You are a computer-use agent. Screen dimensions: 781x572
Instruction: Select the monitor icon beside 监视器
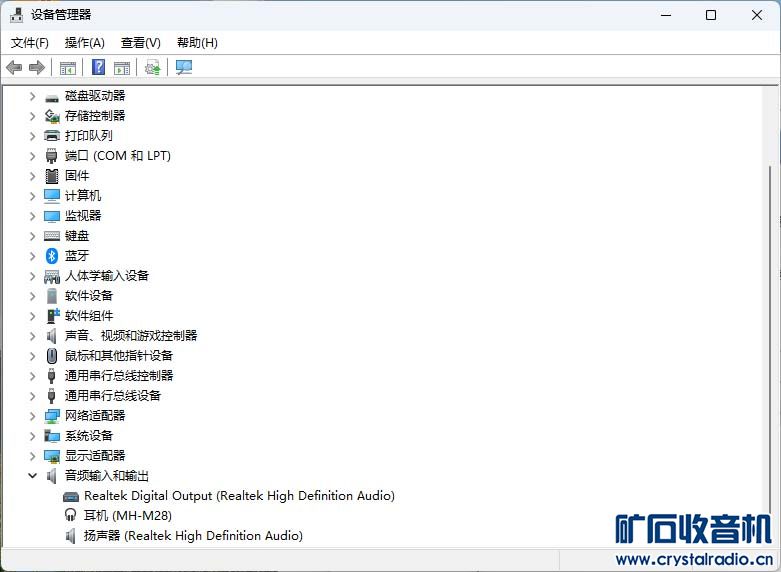[52, 216]
